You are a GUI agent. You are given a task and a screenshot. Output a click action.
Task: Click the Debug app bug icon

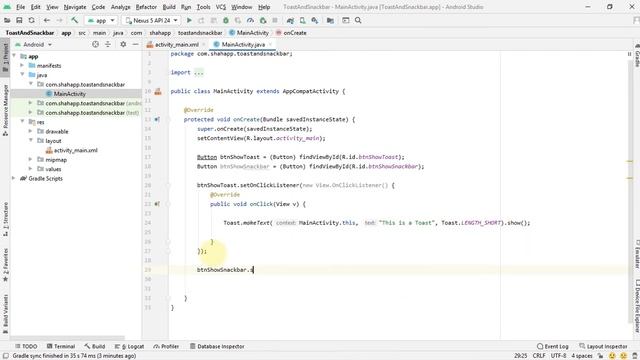point(226,20)
